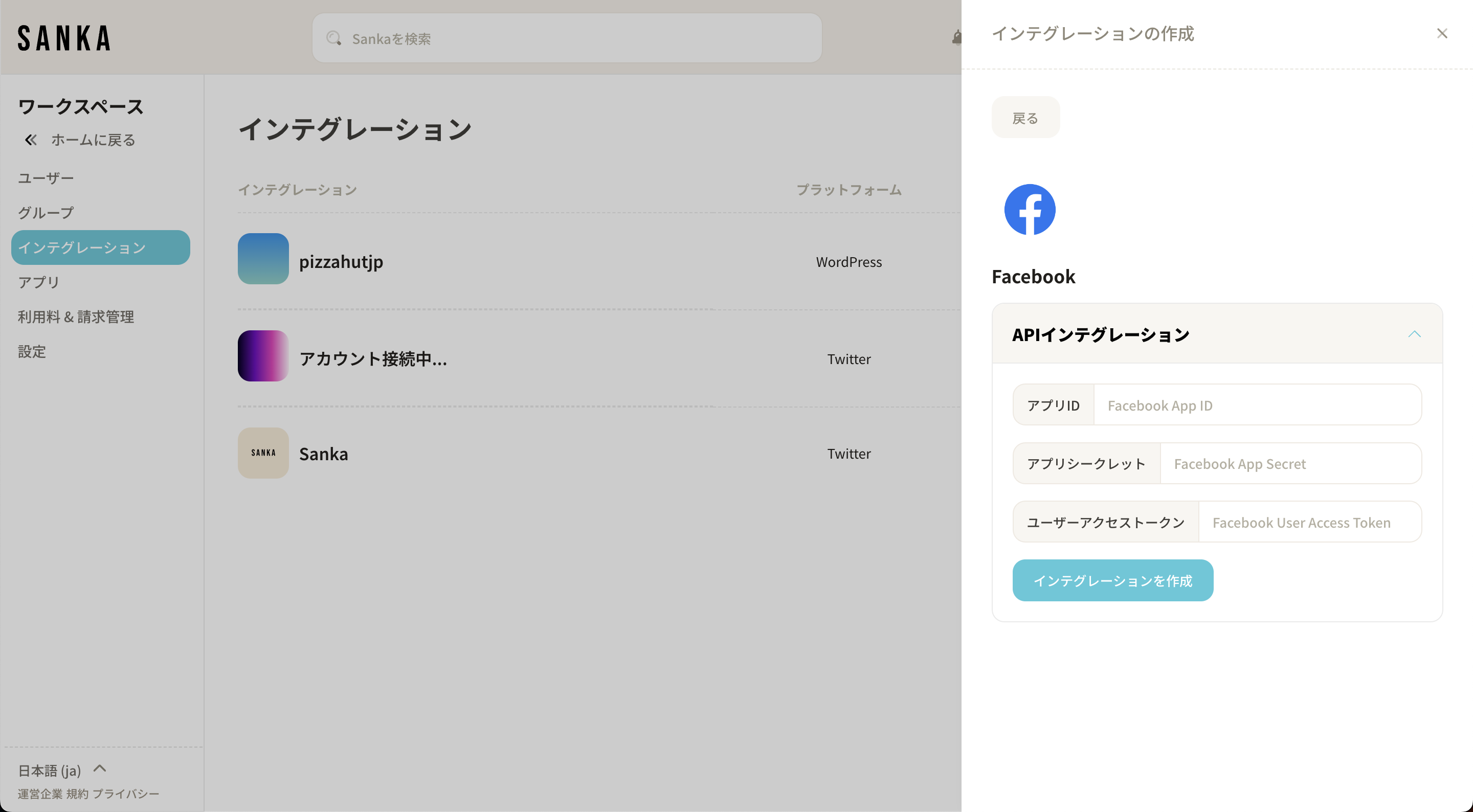Image resolution: width=1473 pixels, height=812 pixels.
Task: Click the pizzahutjp integration thumbnail
Action: point(263,258)
